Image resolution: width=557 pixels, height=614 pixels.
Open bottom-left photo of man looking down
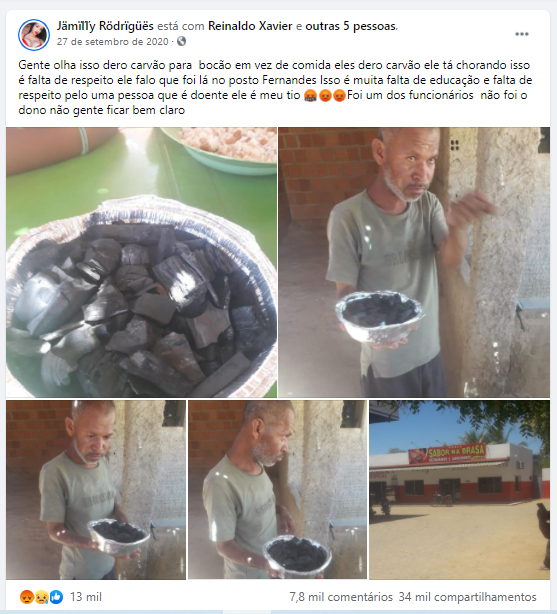click(96, 489)
